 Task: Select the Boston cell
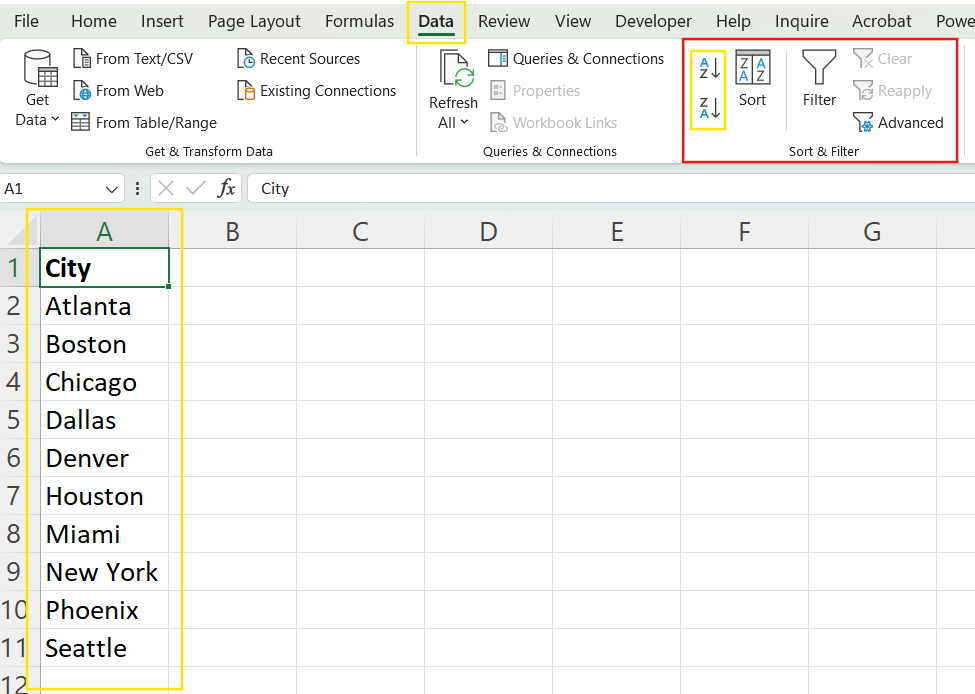pos(104,344)
